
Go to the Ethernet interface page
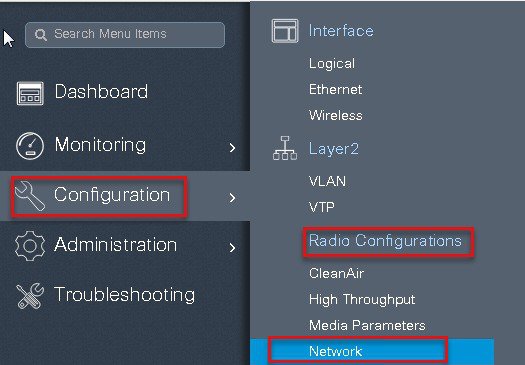pos(335,89)
